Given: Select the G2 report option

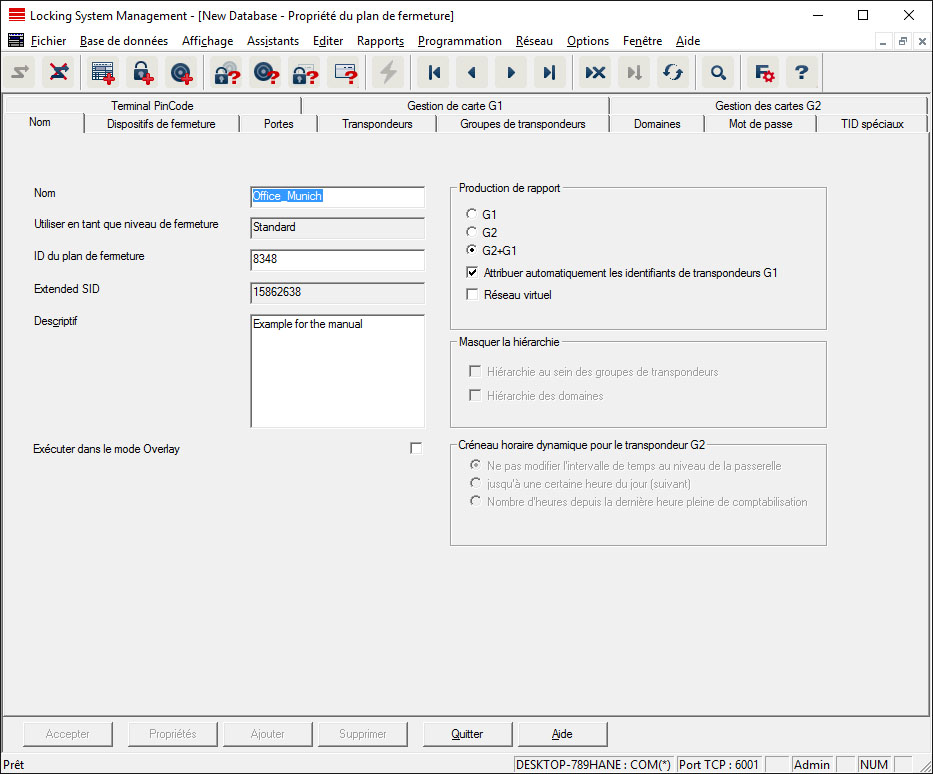Looking at the screenshot, I should (472, 233).
